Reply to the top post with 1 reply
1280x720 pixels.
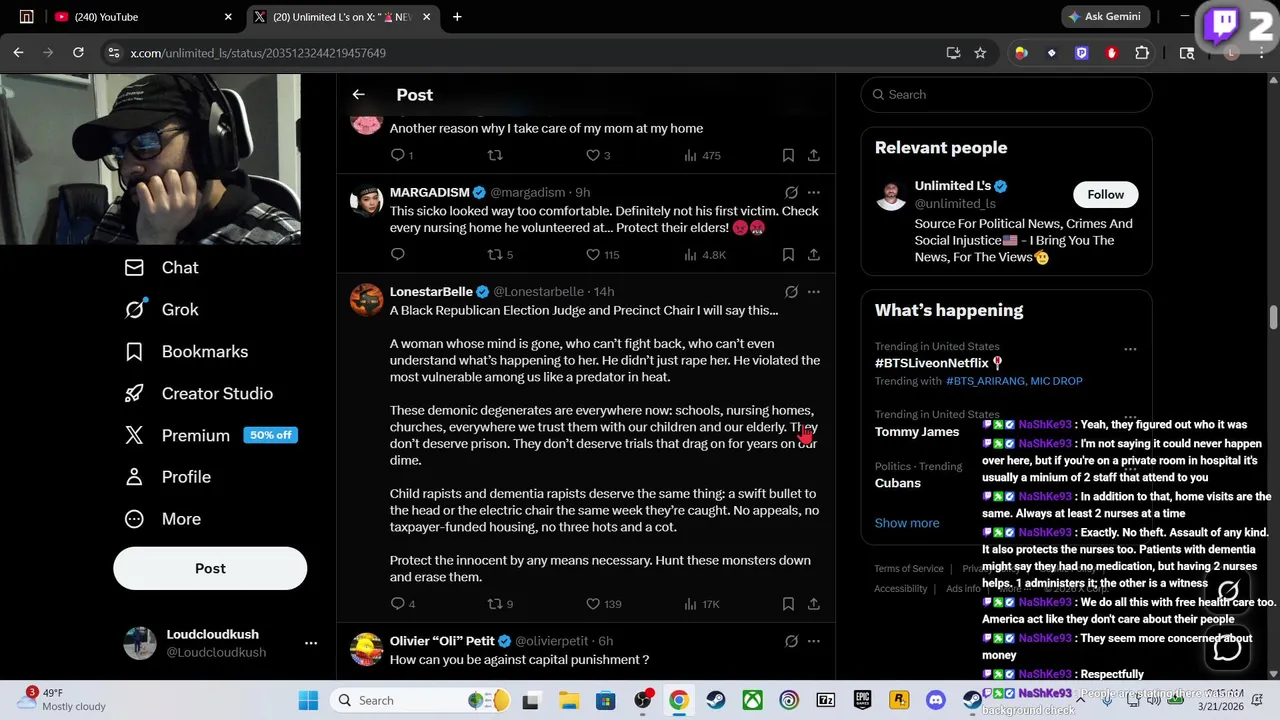402,155
